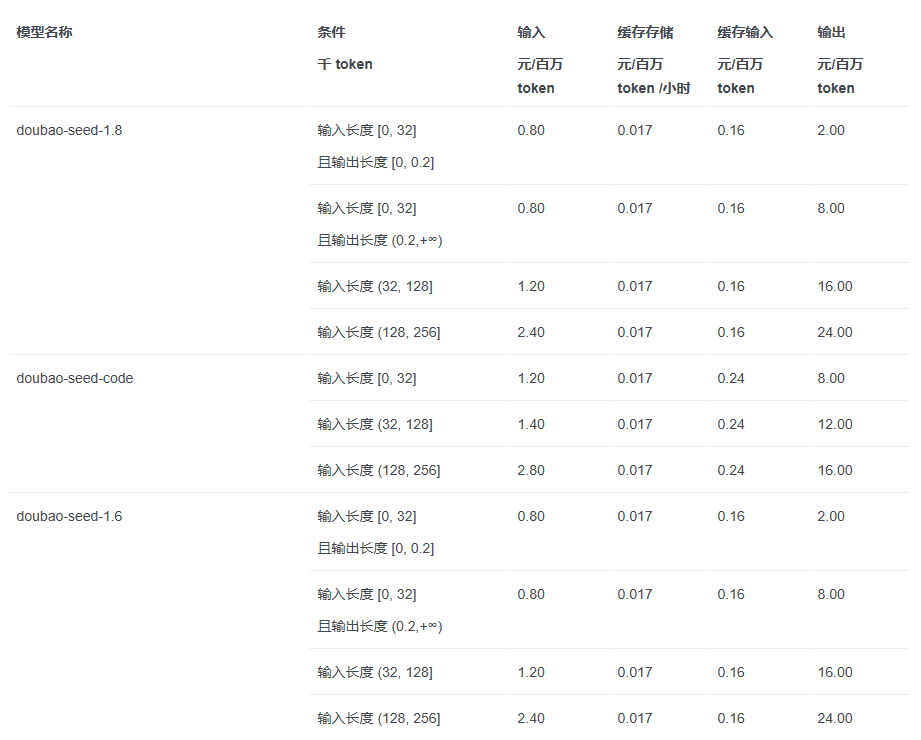Click the output price 16.00 under doubao-seed-1.8
This screenshot has width=921, height=740.
(835, 287)
